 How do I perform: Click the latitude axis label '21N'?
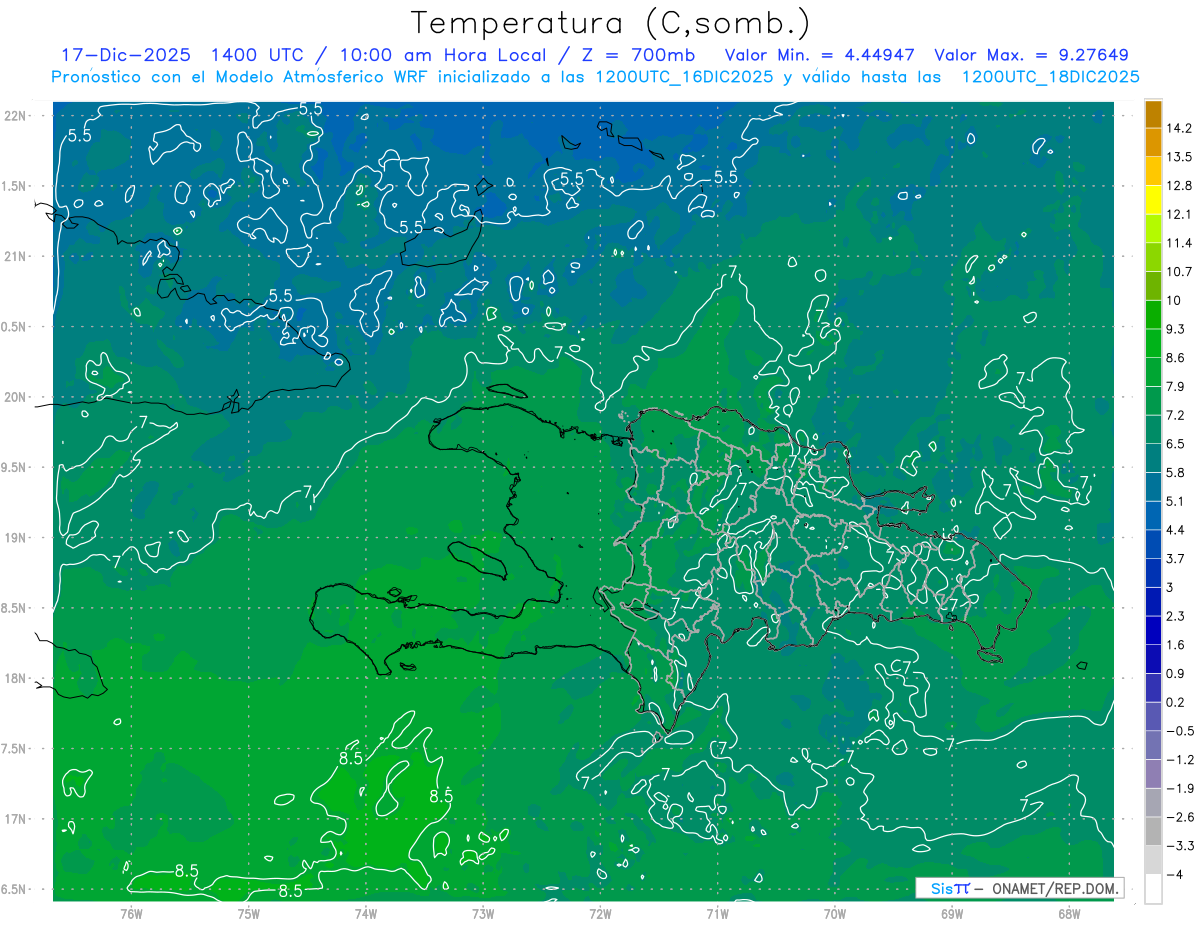(x=16, y=256)
